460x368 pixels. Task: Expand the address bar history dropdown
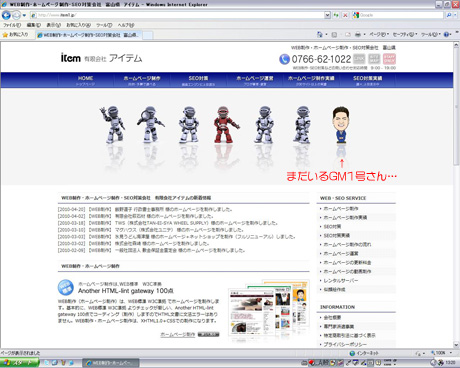point(327,15)
